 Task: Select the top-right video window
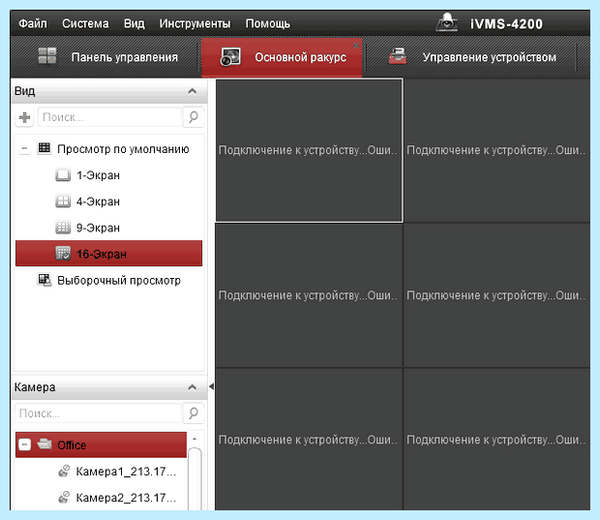tap(497, 150)
